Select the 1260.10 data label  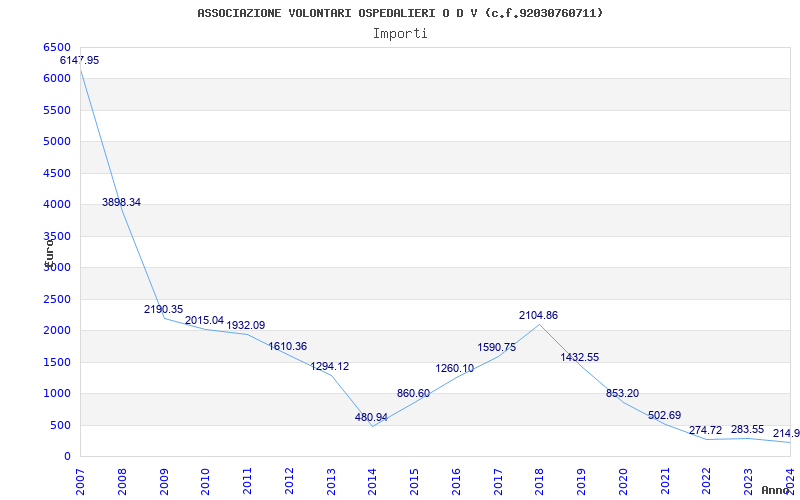pyautogui.click(x=455, y=368)
